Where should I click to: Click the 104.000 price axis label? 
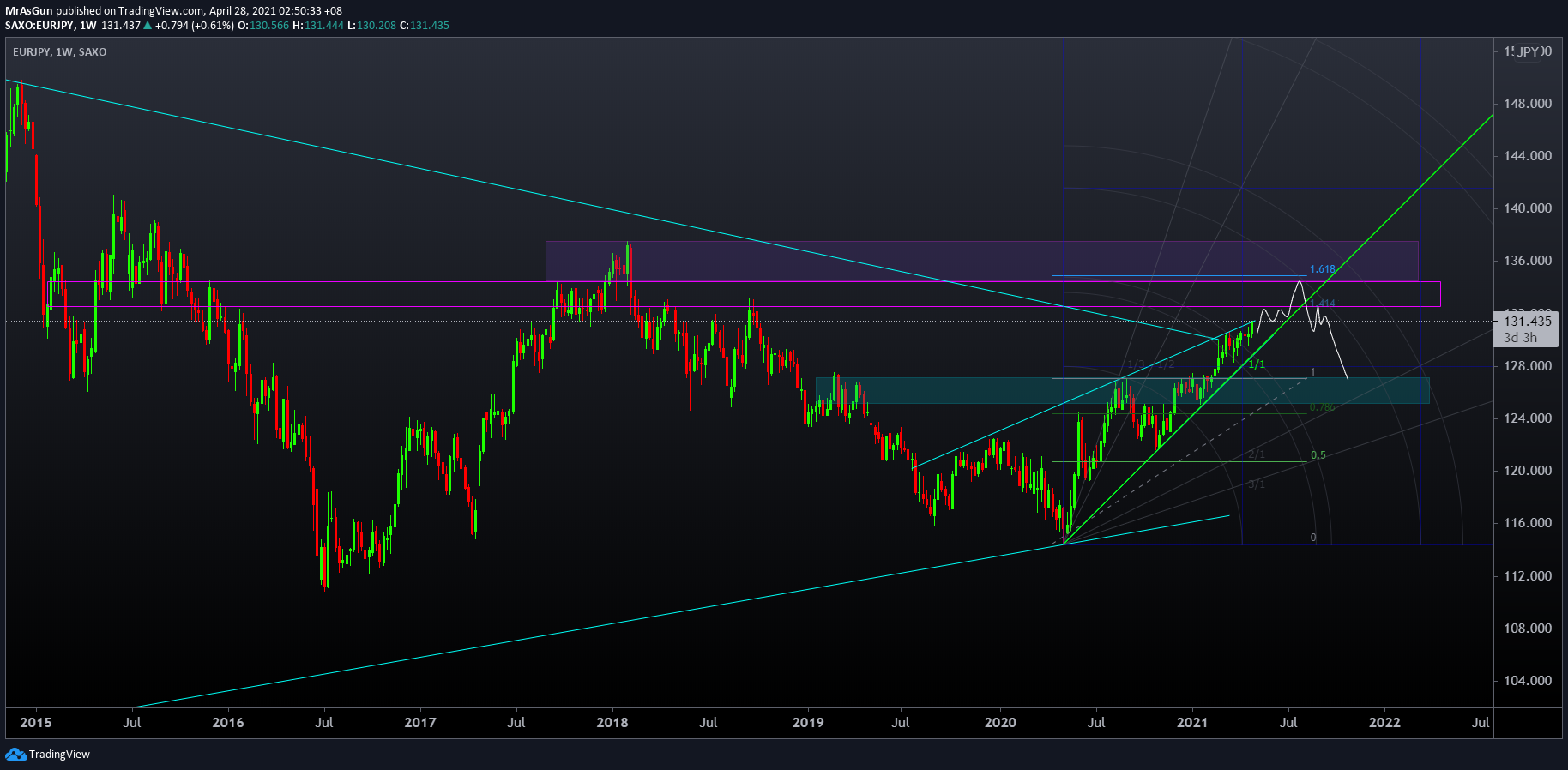click(1528, 681)
